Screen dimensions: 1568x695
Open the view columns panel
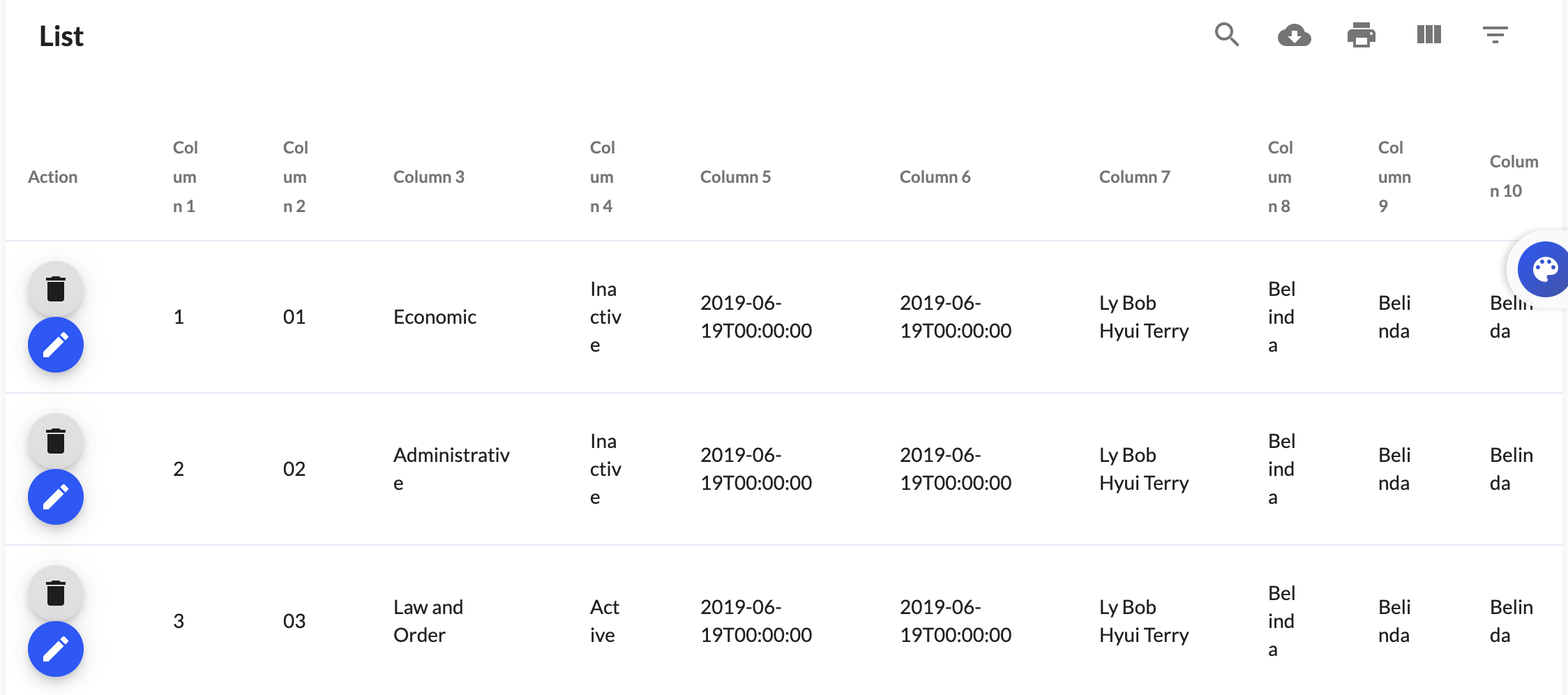1428,35
